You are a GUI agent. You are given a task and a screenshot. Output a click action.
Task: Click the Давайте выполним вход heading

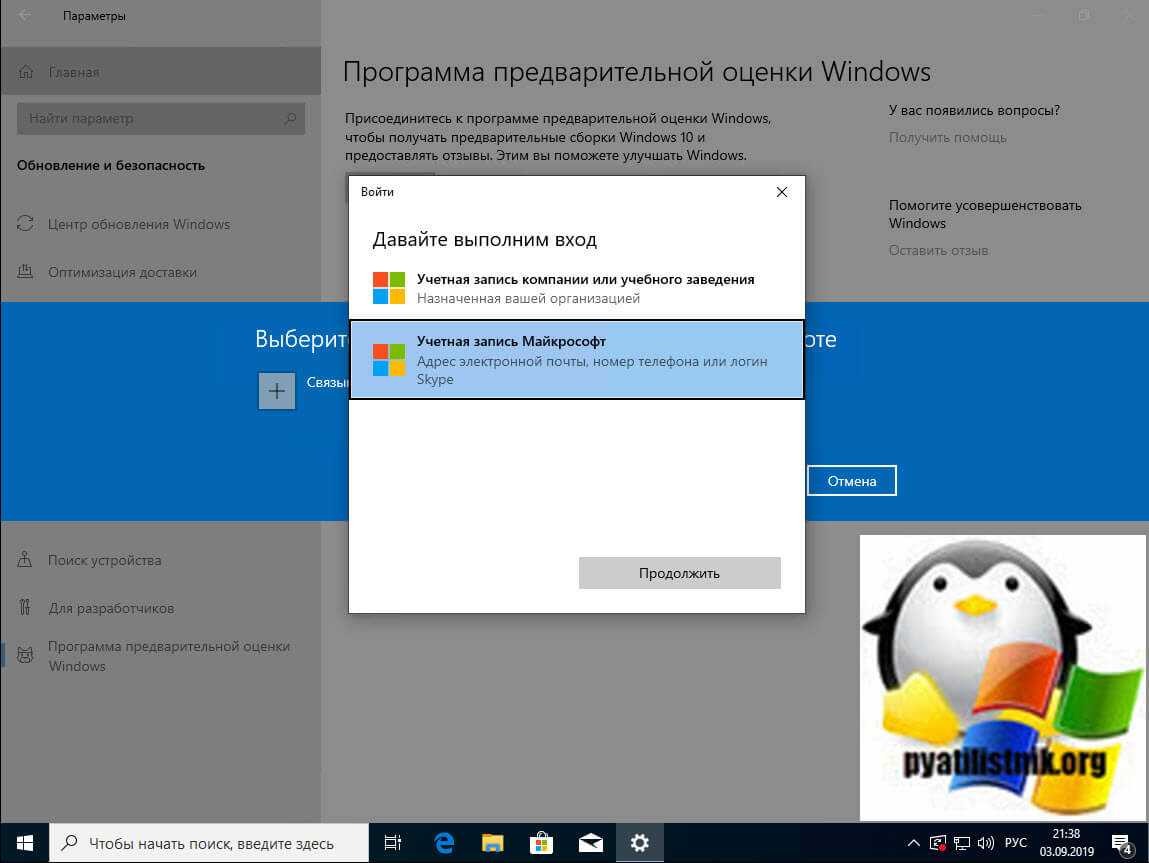pyautogui.click(x=484, y=240)
